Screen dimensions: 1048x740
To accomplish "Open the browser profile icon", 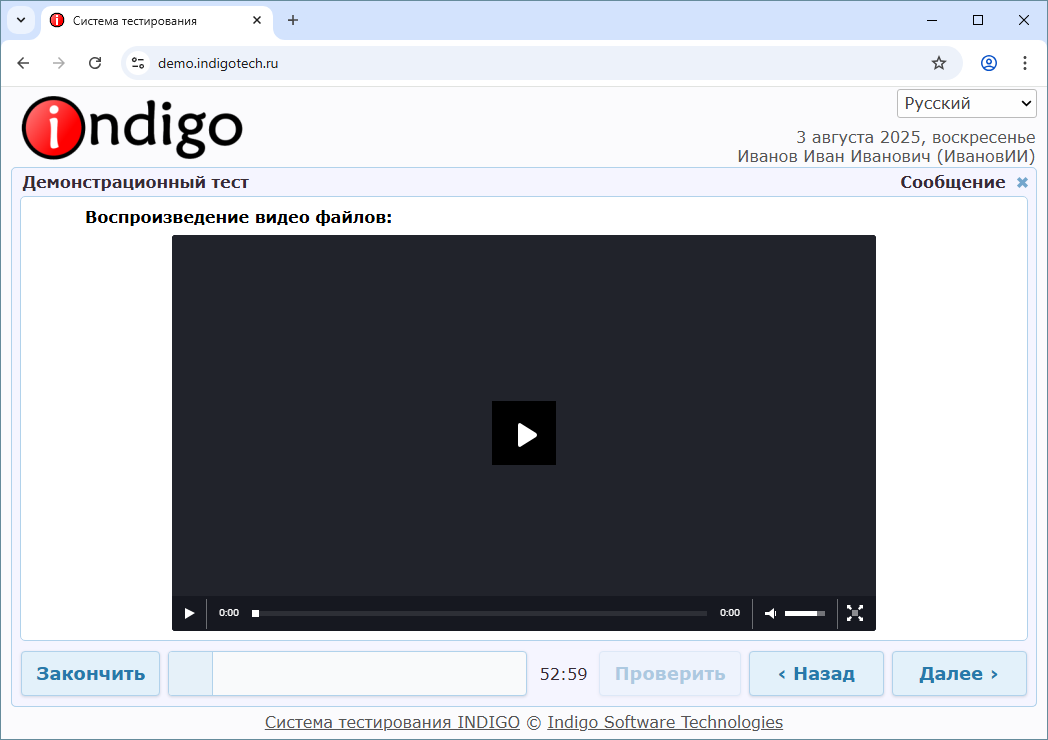I will point(989,63).
